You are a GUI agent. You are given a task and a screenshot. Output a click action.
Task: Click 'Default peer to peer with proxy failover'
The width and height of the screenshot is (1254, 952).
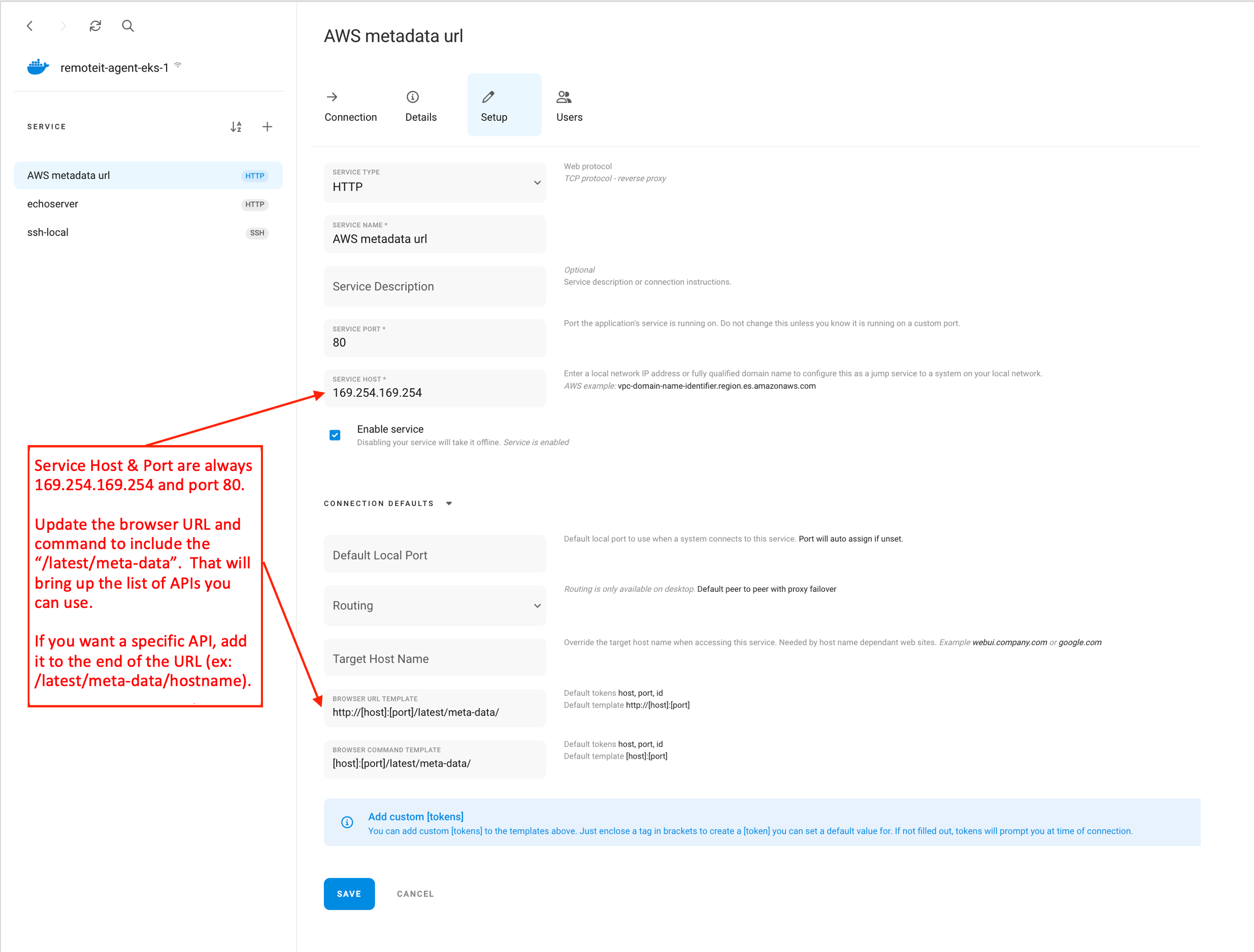pyautogui.click(x=767, y=589)
